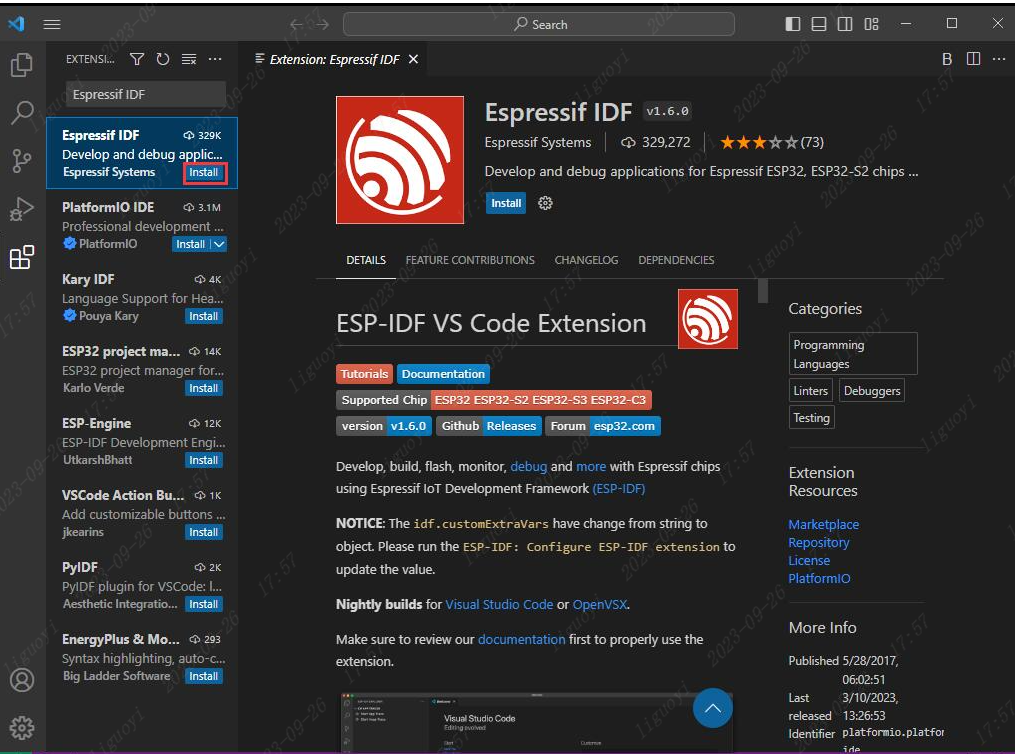Open Run and Debug view

point(22,209)
